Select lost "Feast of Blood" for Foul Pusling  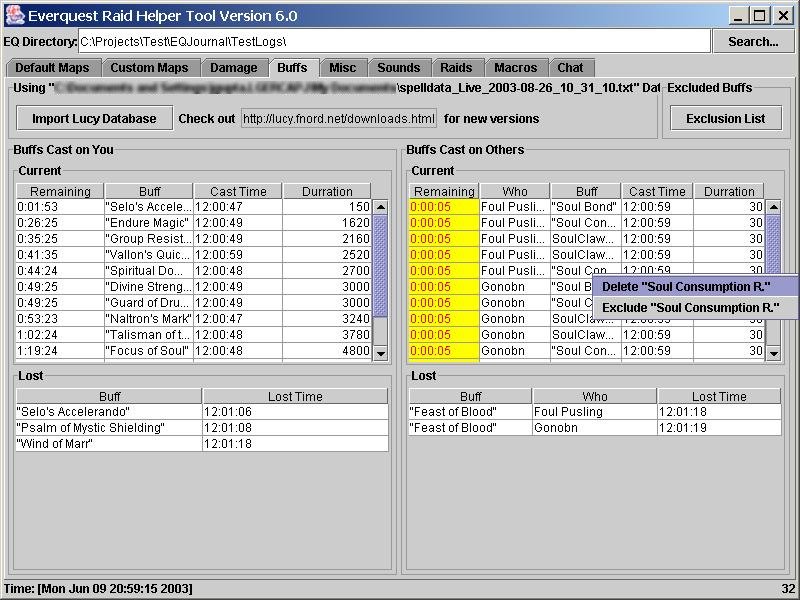pos(595,412)
